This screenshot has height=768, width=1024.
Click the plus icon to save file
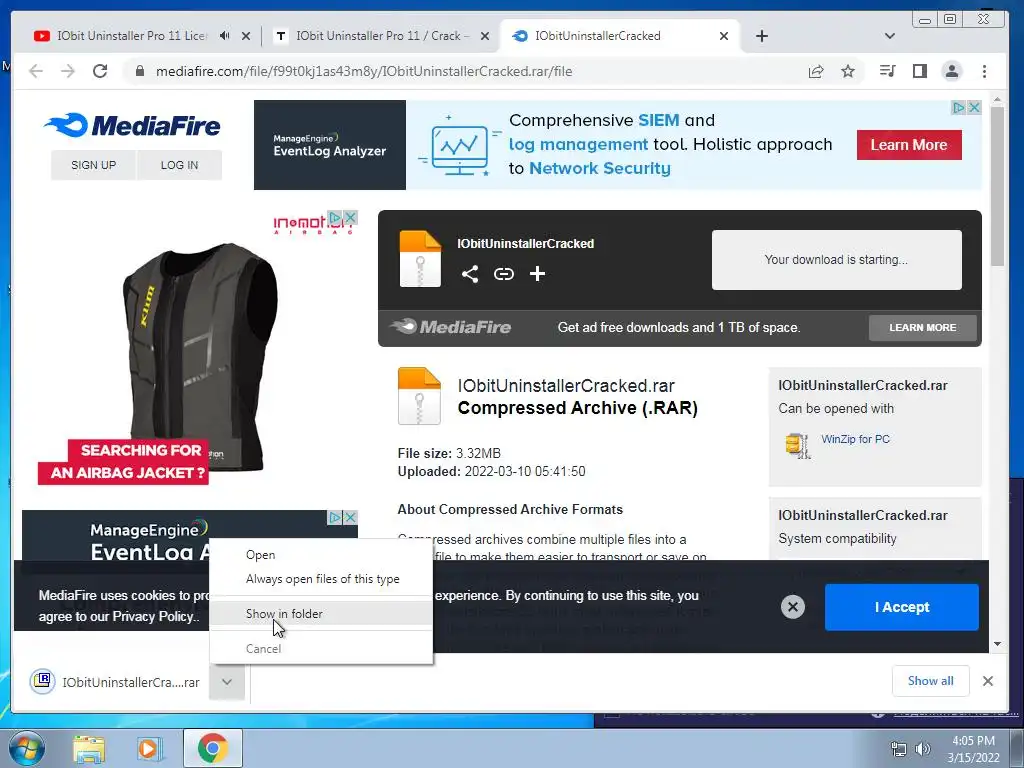(x=537, y=274)
